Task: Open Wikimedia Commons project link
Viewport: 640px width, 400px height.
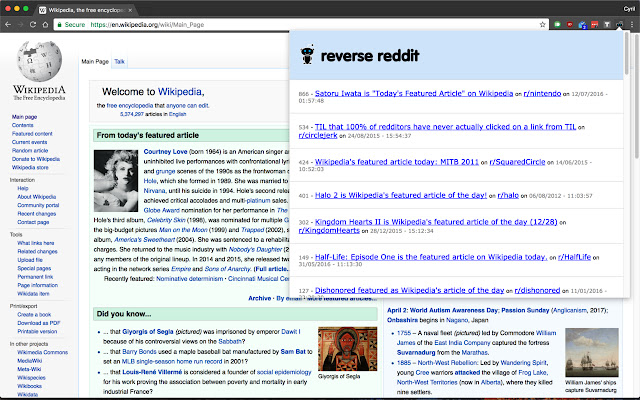Action: 42,352
